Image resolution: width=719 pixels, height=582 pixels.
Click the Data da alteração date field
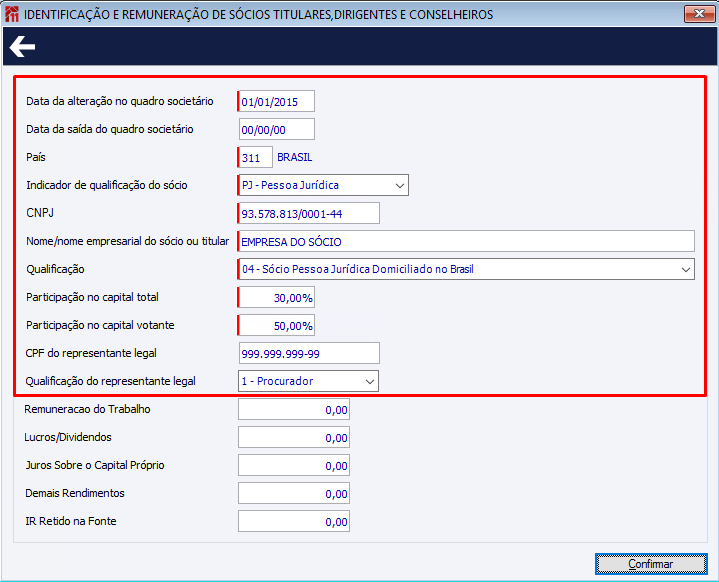click(x=277, y=101)
